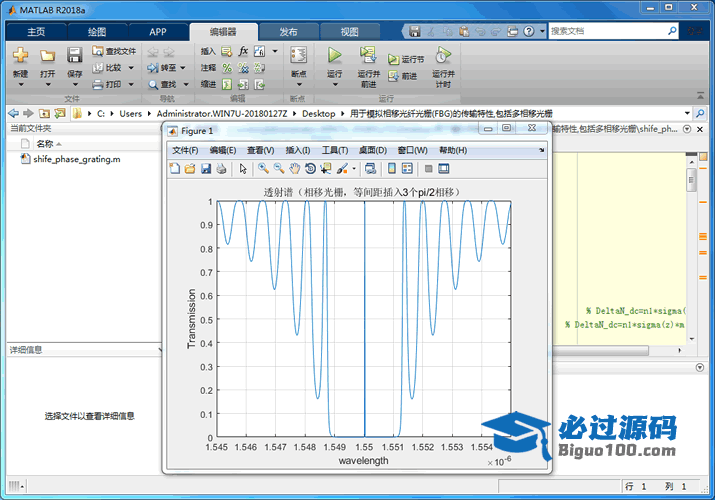This screenshot has height=500, width=715.
Task: Open Figure 1 帮助(H) menu
Action: (453, 150)
